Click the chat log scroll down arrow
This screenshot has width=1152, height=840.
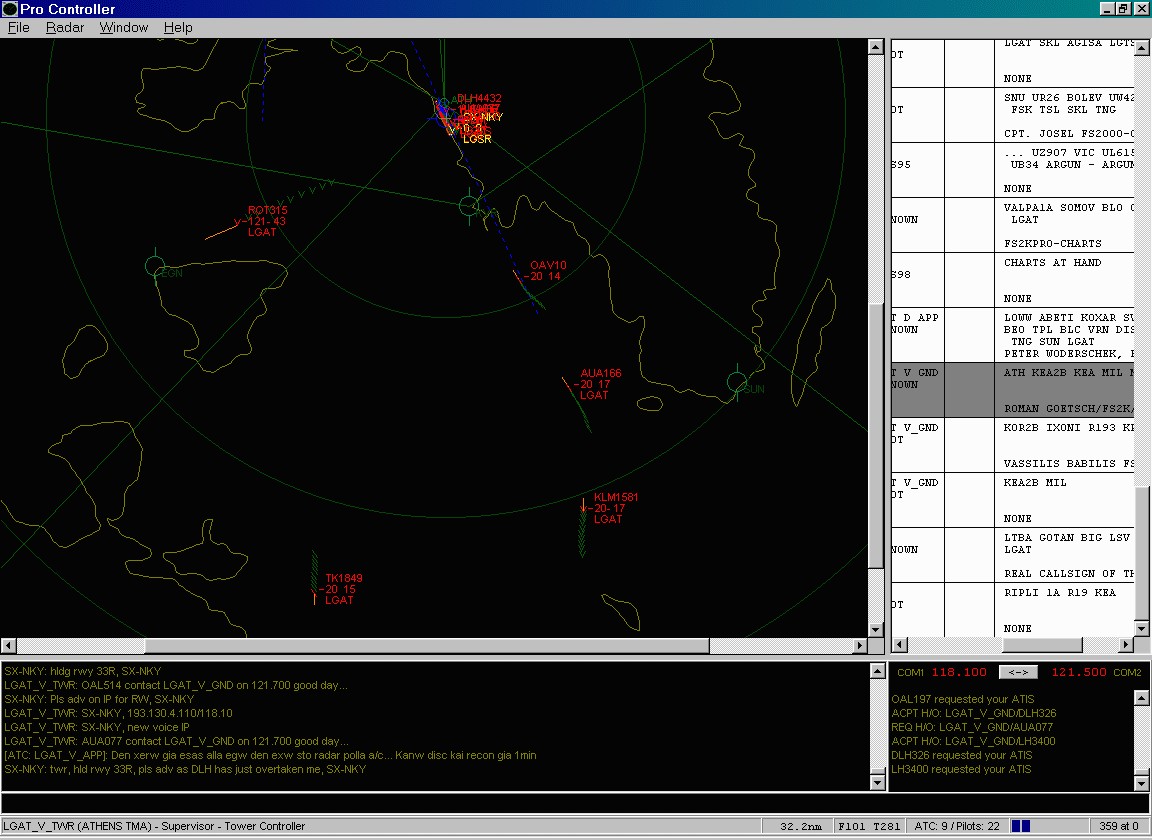(x=877, y=783)
